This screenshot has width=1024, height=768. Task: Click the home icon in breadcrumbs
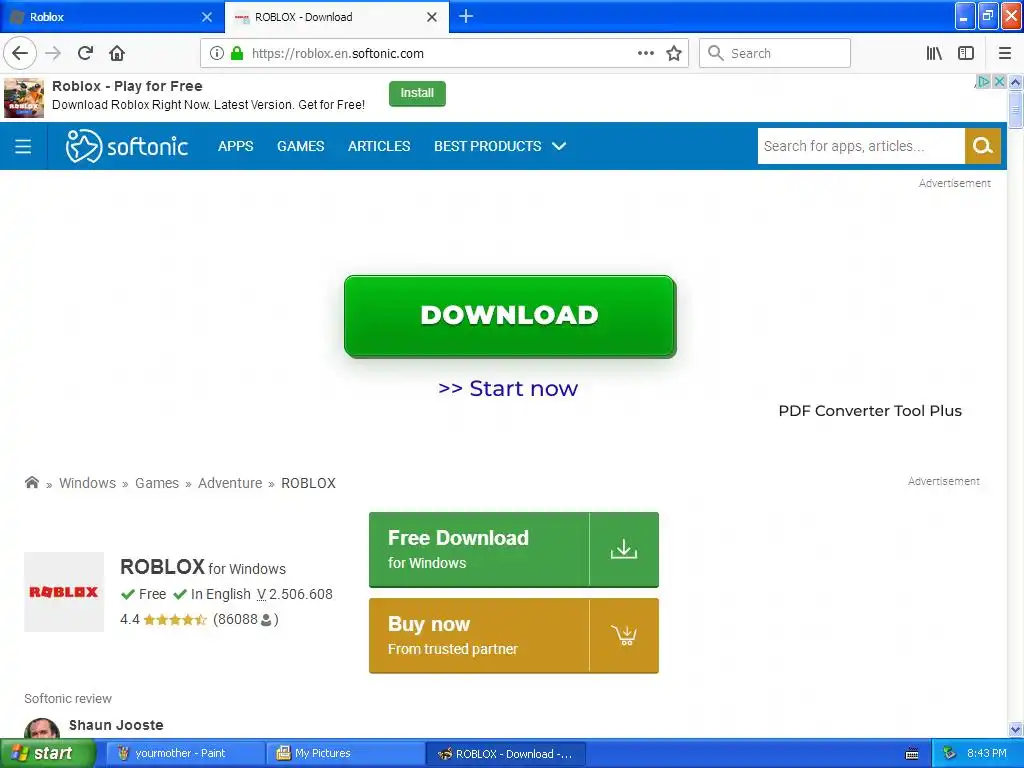31,483
